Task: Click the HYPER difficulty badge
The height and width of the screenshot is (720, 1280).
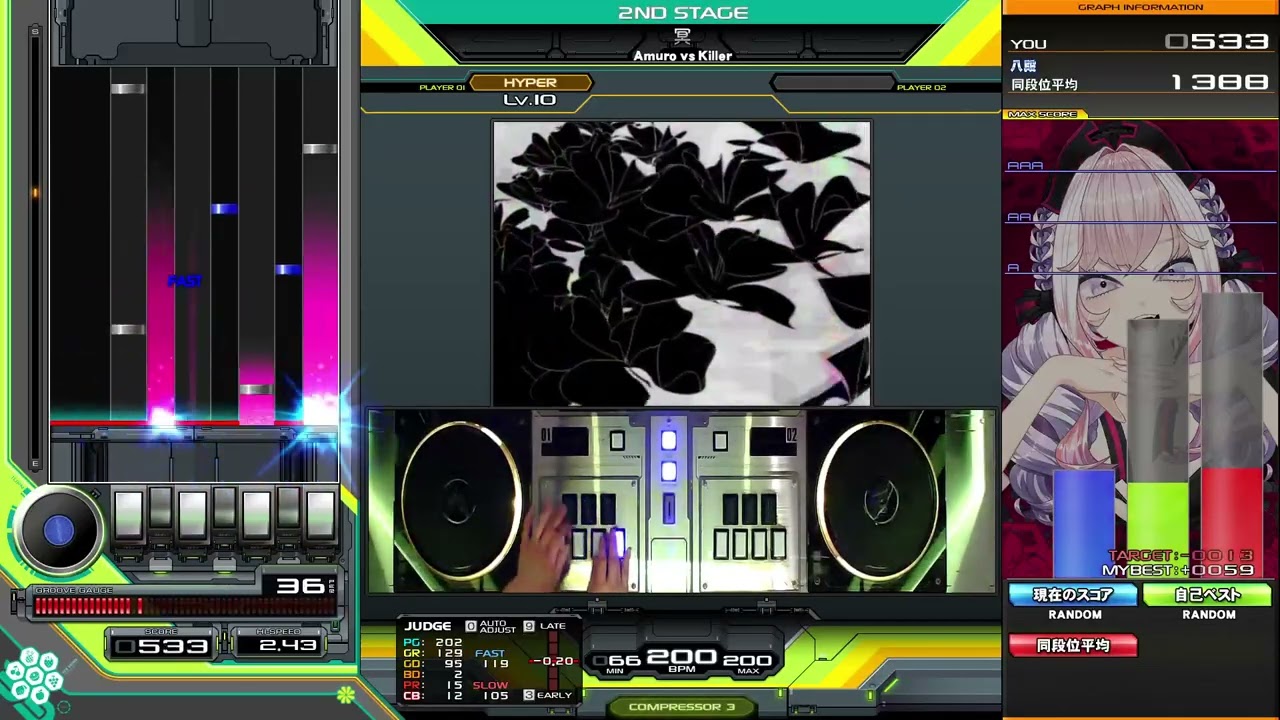Action: (x=530, y=83)
